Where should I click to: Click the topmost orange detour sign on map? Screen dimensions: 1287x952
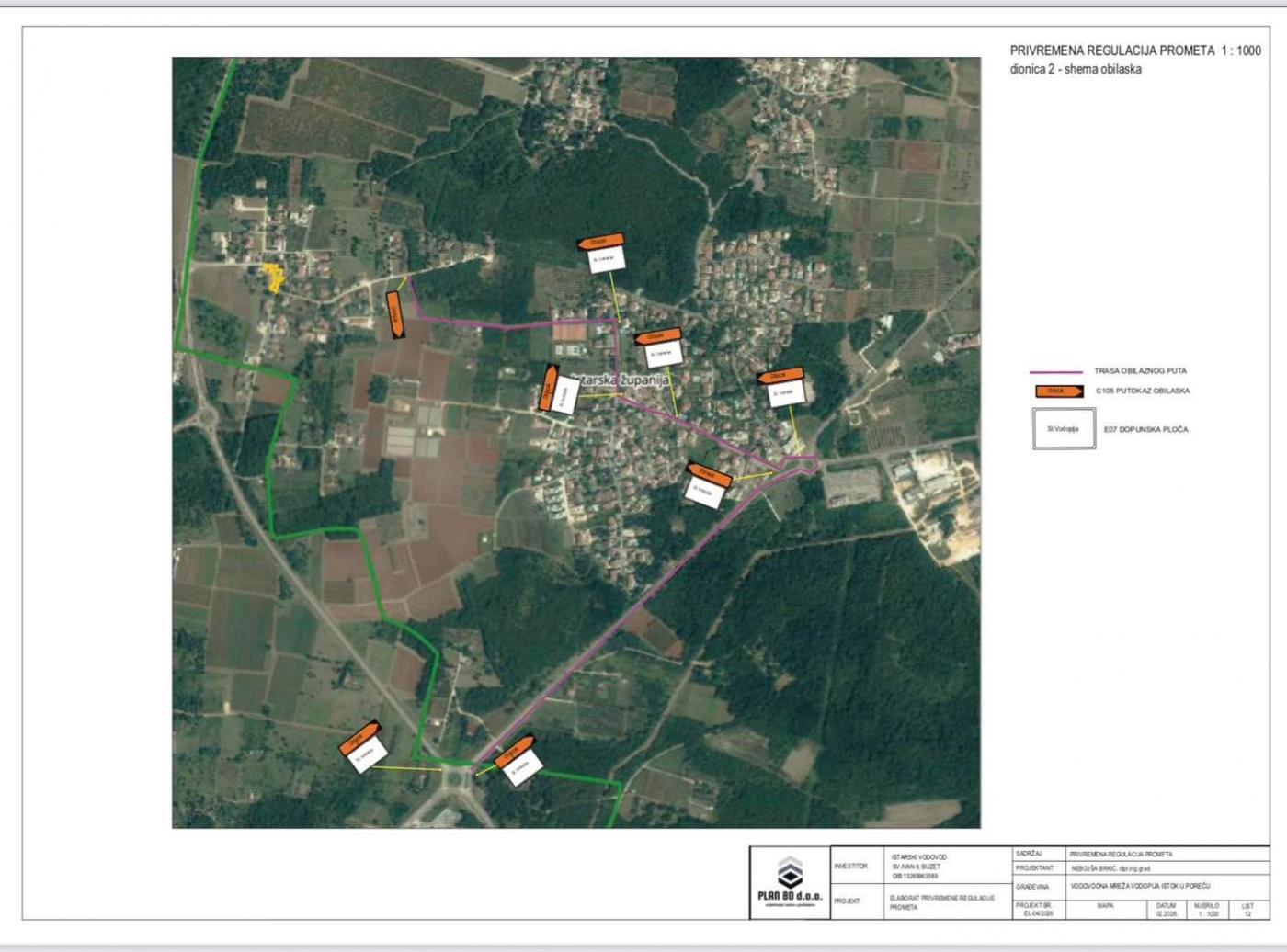[600, 243]
